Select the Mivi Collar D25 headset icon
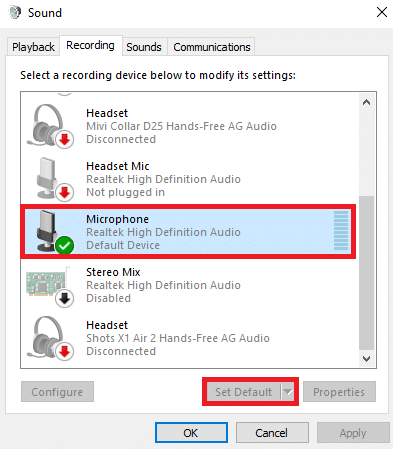 point(50,126)
